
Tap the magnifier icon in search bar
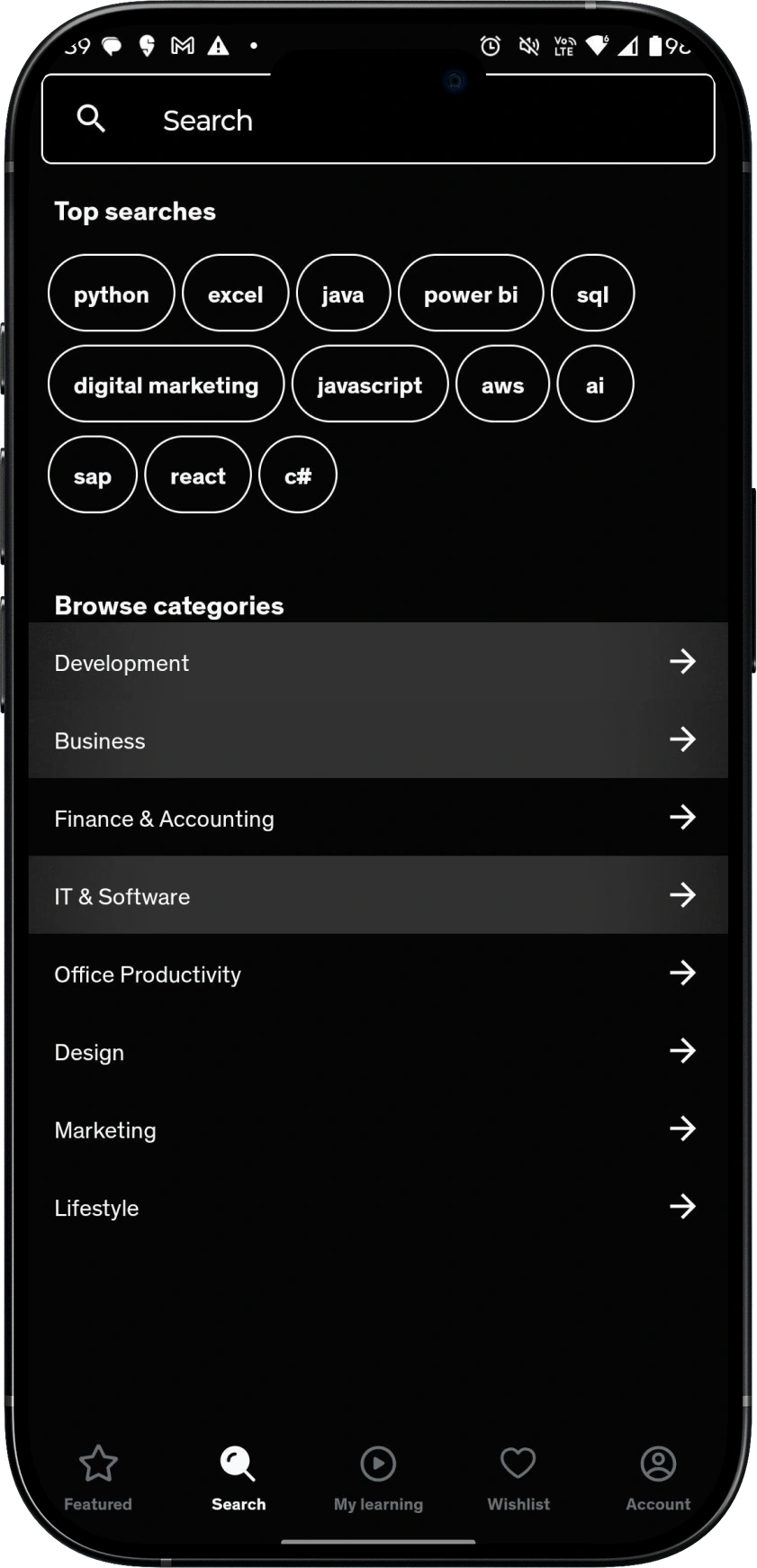point(91,118)
